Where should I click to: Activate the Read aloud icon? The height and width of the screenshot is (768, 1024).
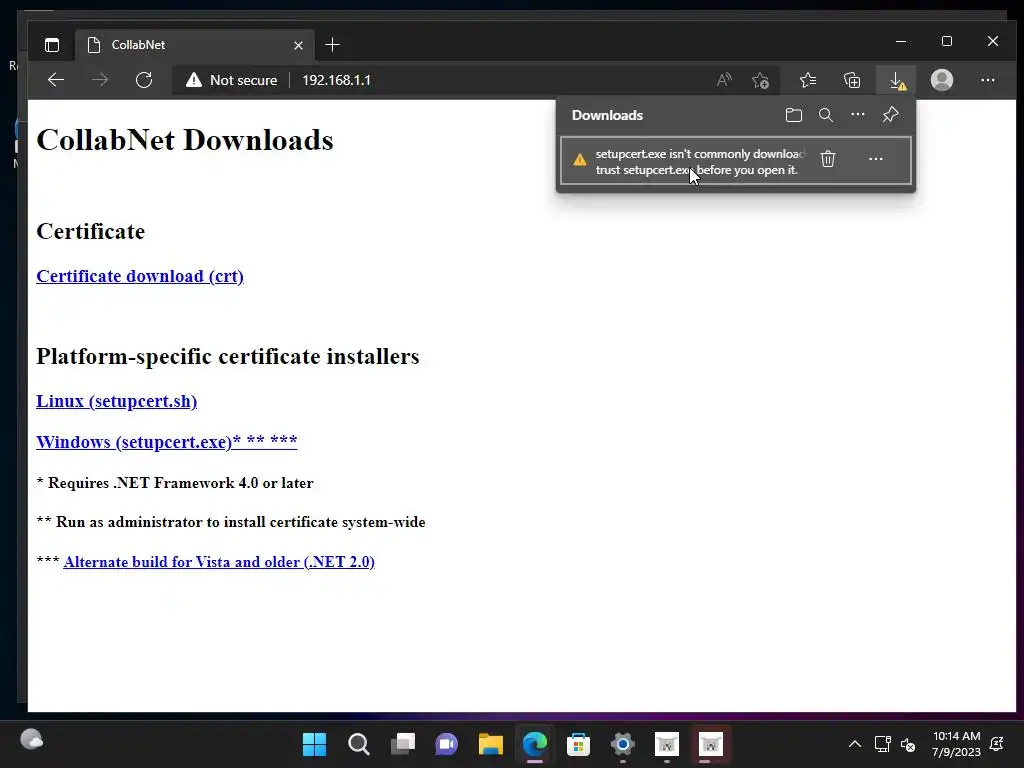click(x=724, y=80)
